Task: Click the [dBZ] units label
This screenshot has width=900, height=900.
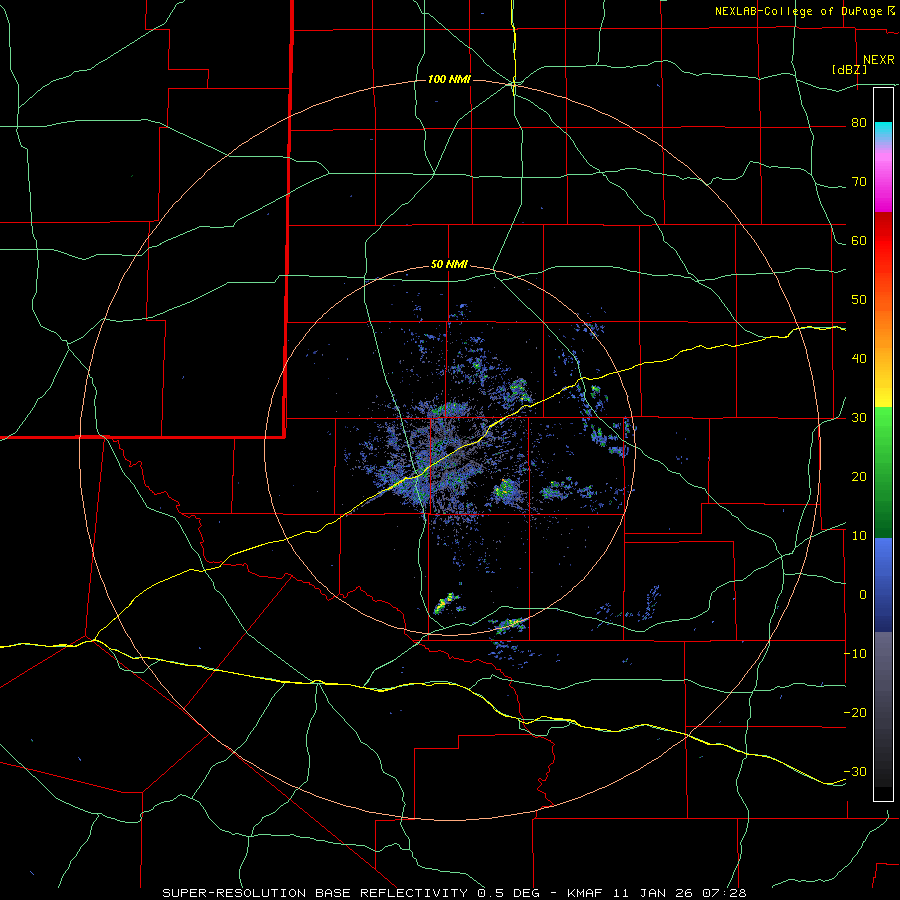Action: coord(849,69)
